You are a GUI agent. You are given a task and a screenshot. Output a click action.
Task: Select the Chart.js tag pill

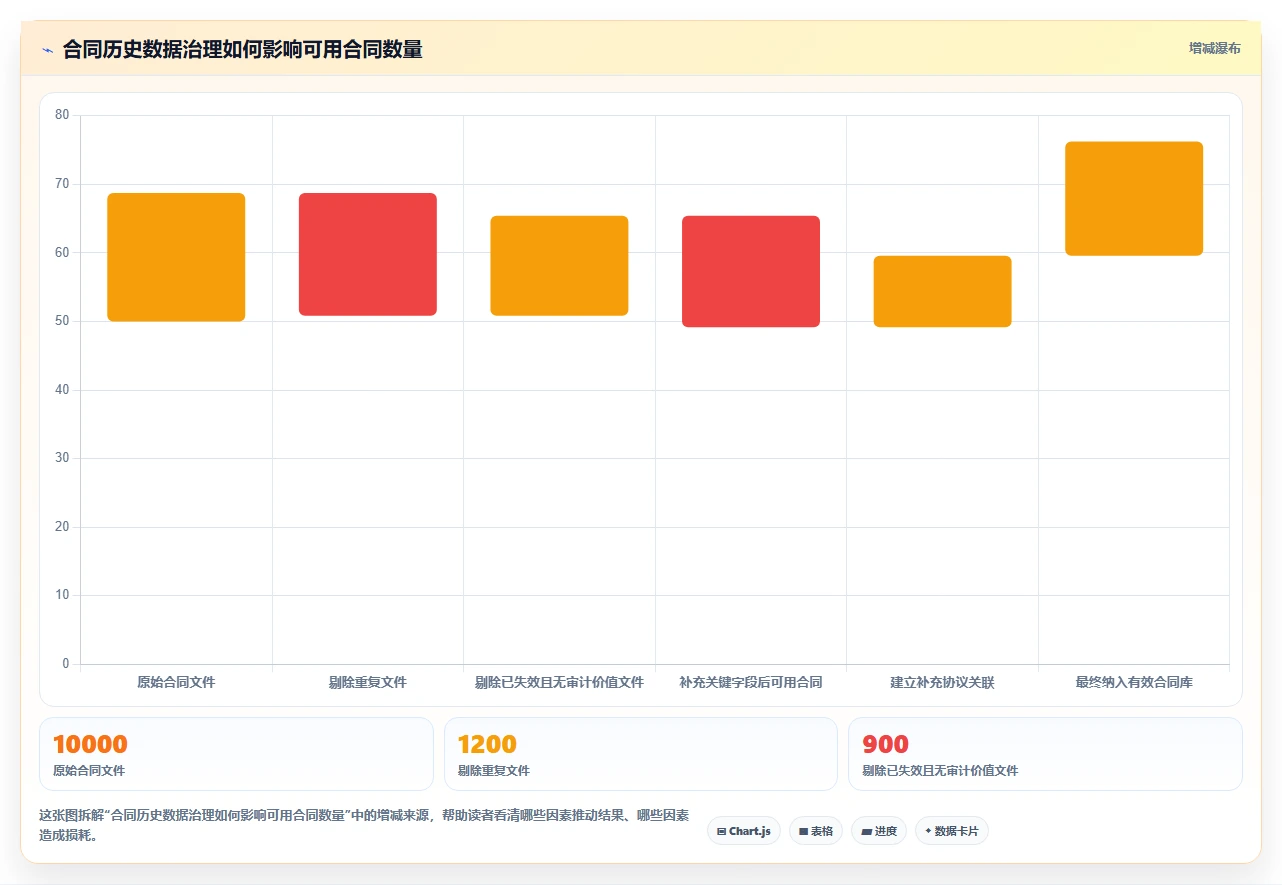(x=744, y=831)
